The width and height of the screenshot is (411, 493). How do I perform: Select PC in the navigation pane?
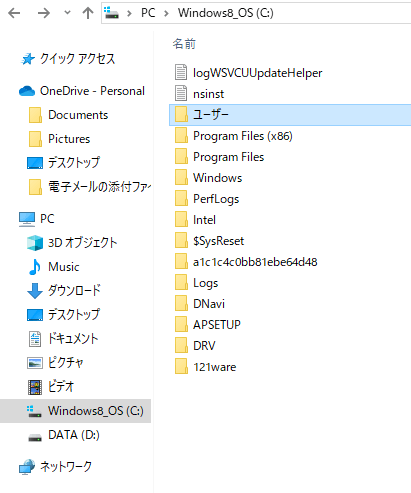(x=47, y=219)
